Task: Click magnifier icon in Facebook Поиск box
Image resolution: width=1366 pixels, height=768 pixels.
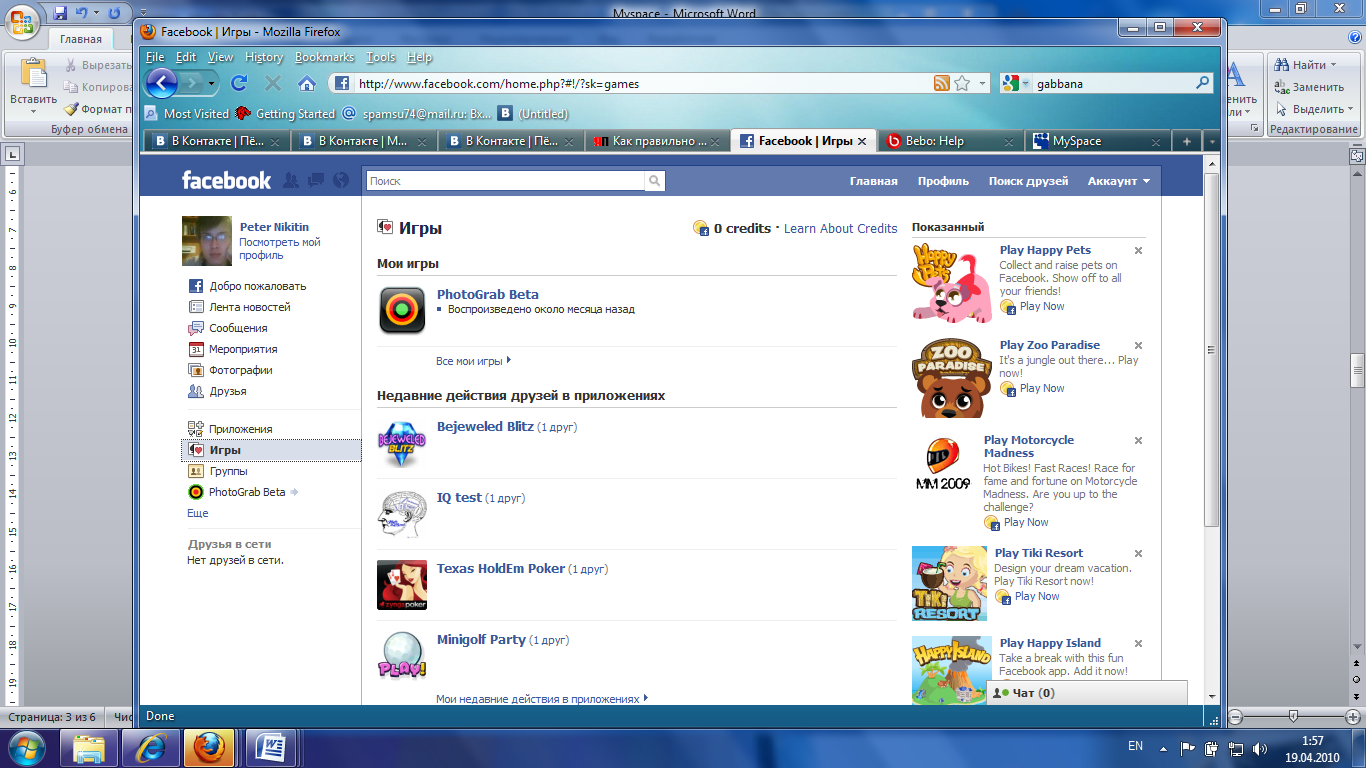Action: (x=654, y=181)
